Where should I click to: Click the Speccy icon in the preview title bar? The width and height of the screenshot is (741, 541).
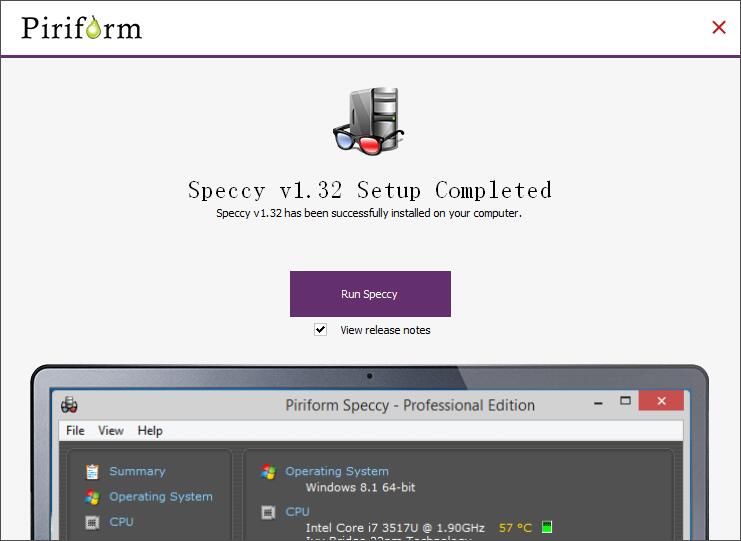tap(69, 405)
